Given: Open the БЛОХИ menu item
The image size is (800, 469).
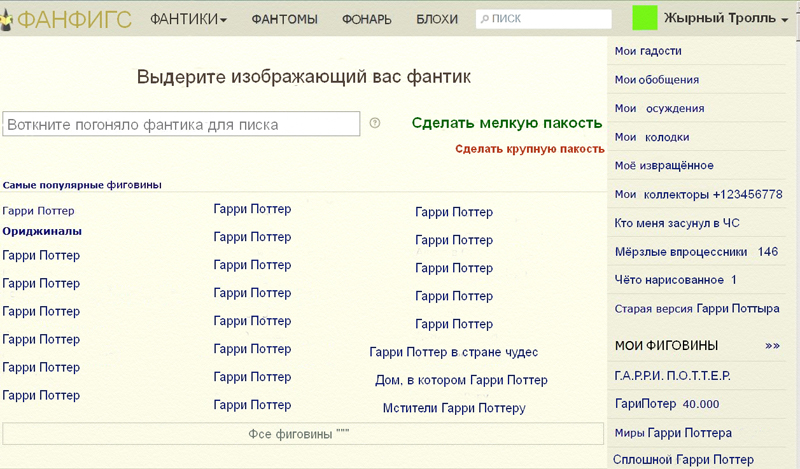Looking at the screenshot, I should point(437,19).
